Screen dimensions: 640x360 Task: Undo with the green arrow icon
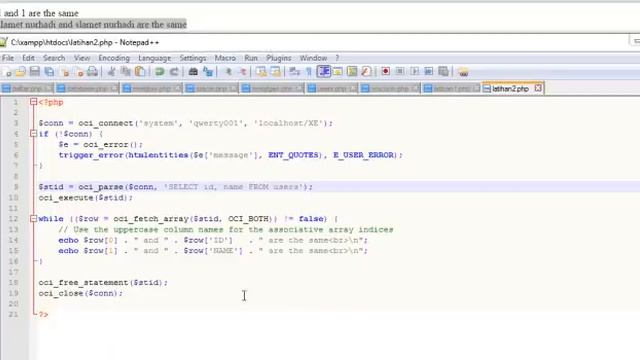pos(160,72)
